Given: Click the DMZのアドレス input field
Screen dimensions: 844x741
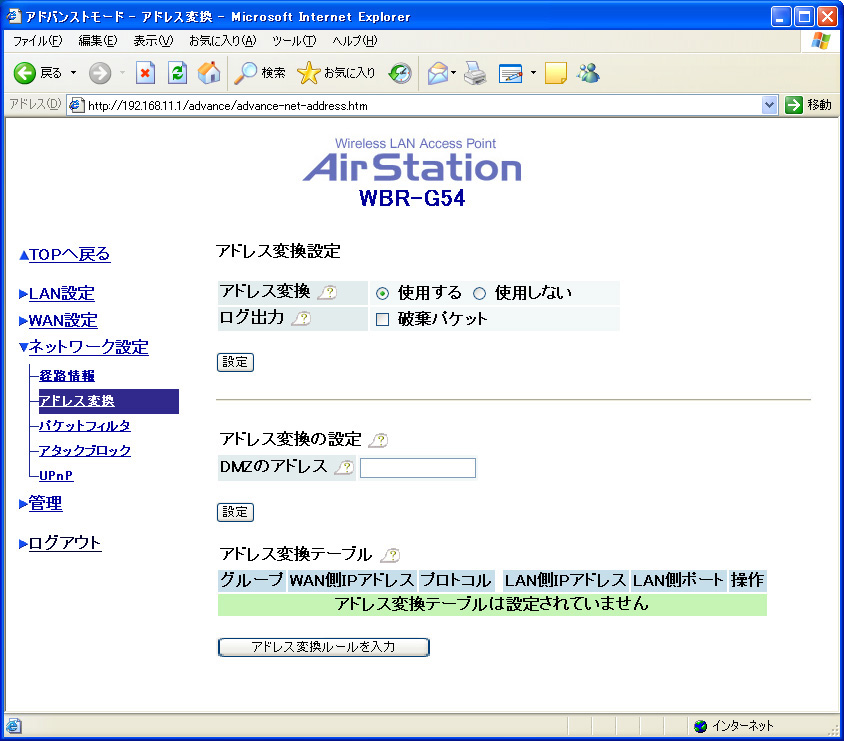Looking at the screenshot, I should point(417,468).
